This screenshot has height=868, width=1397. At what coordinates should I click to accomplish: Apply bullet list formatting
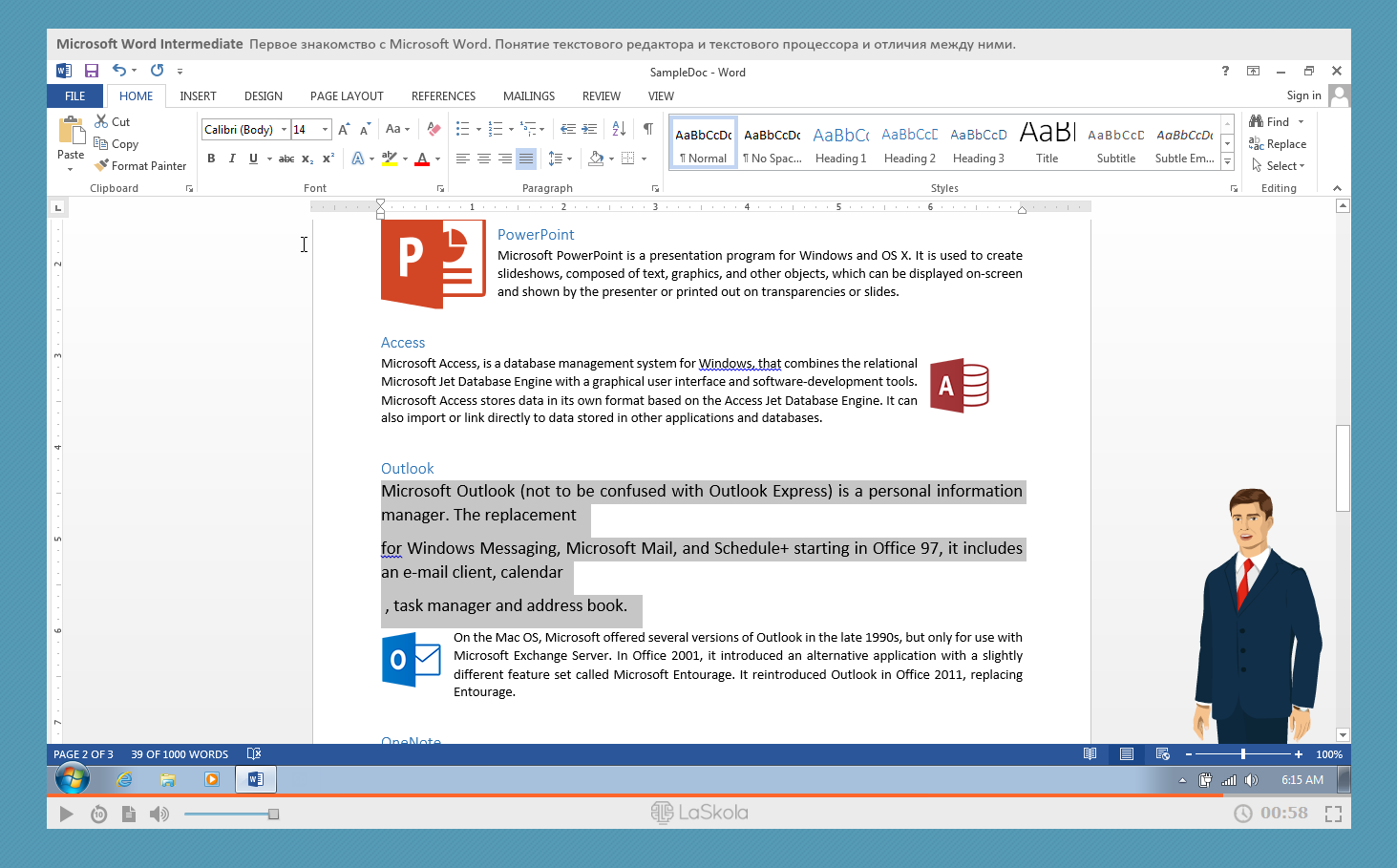click(x=463, y=129)
